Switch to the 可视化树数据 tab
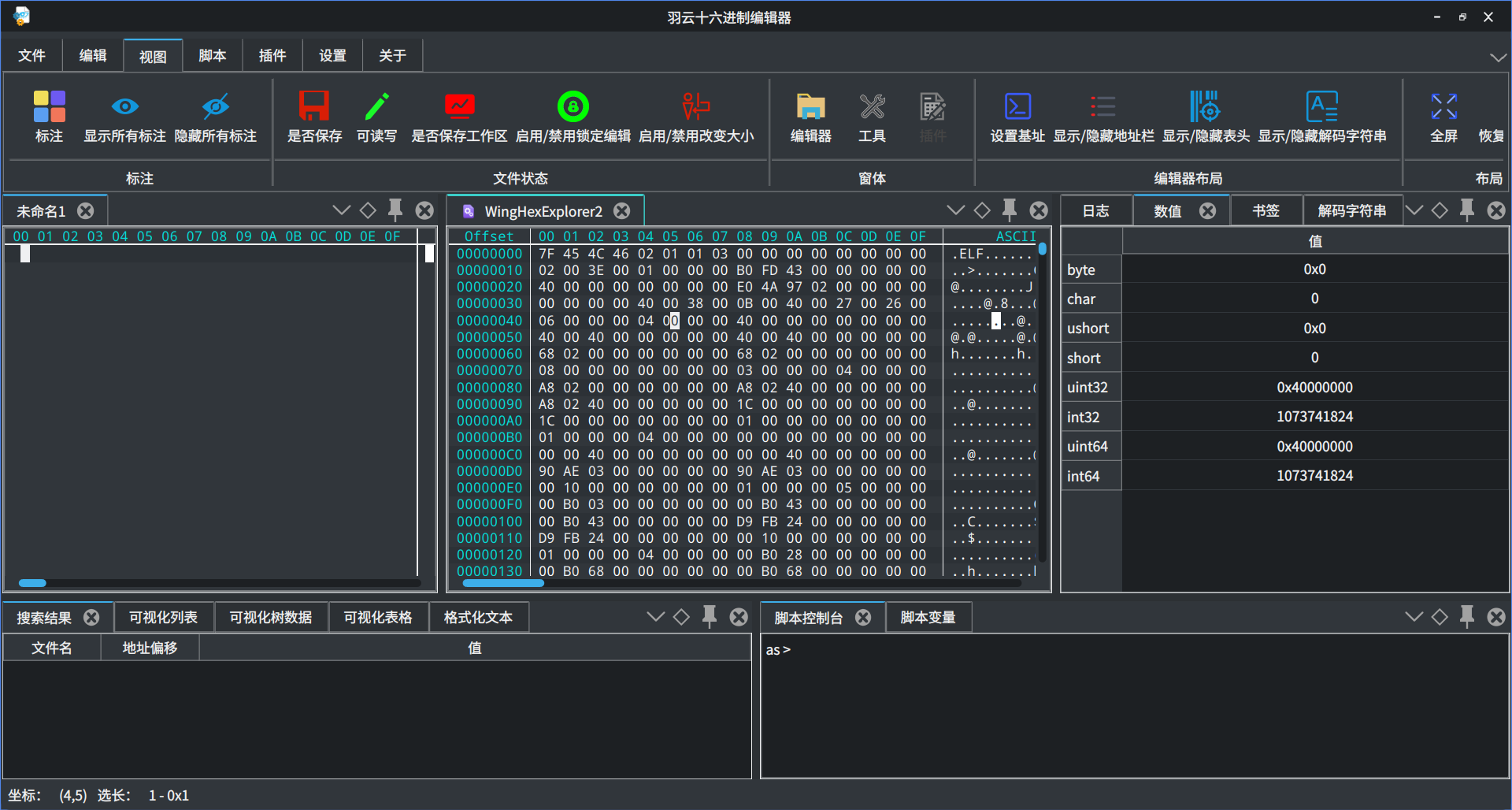 coord(270,617)
